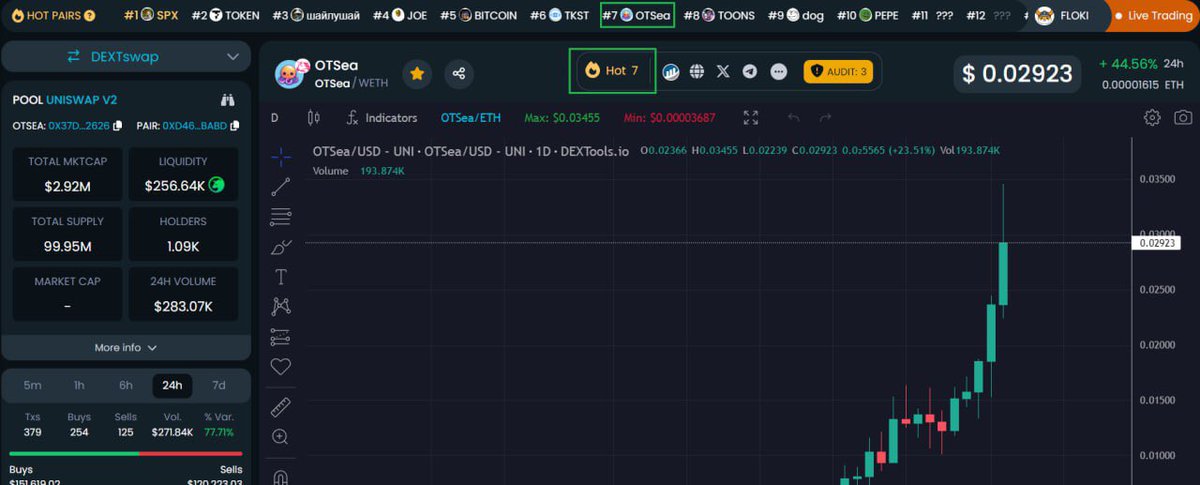Expand the DEXTswap panel
The height and width of the screenshot is (485, 1200).
click(x=126, y=57)
